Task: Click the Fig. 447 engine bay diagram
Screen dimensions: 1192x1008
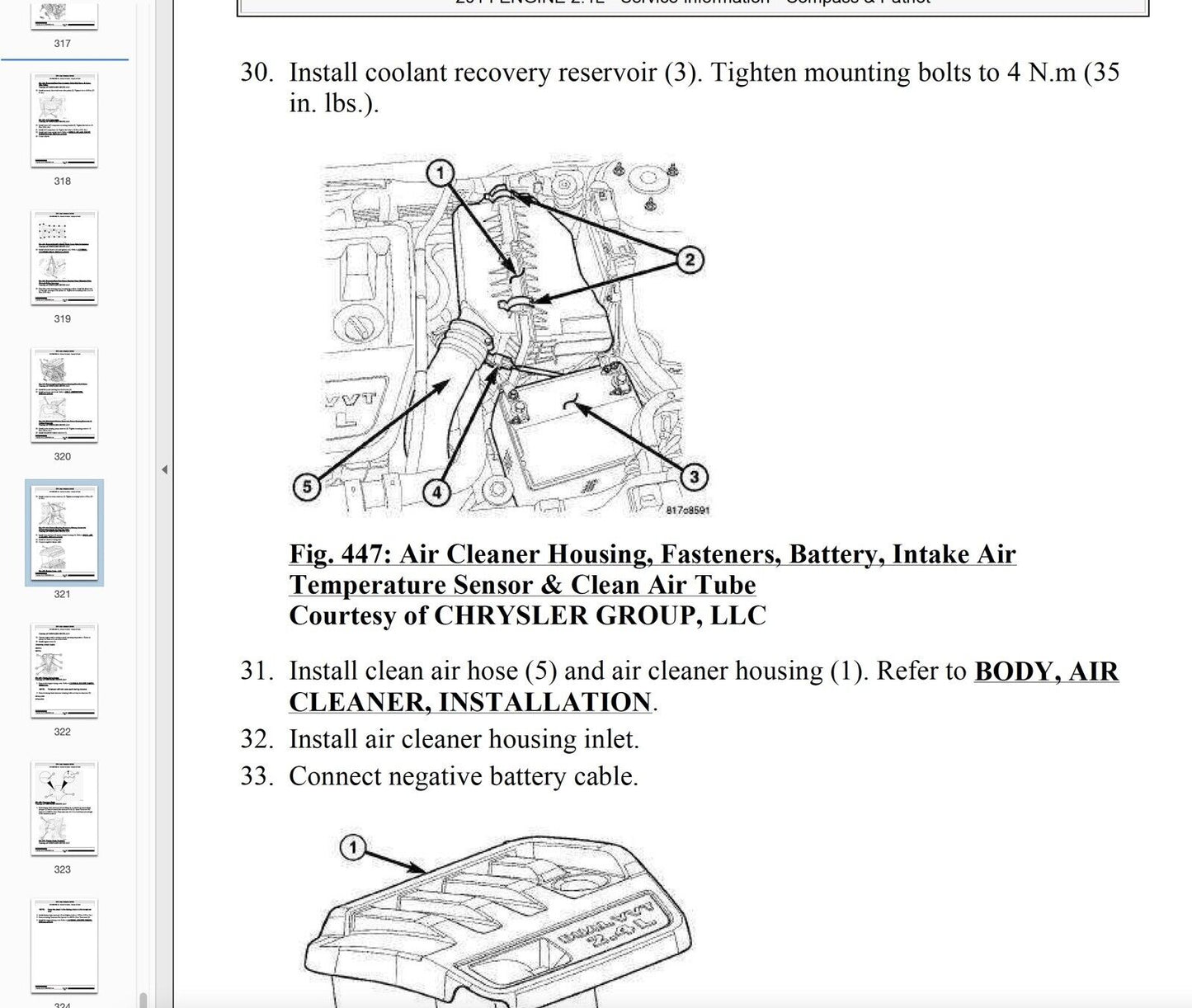Action: (x=500, y=337)
